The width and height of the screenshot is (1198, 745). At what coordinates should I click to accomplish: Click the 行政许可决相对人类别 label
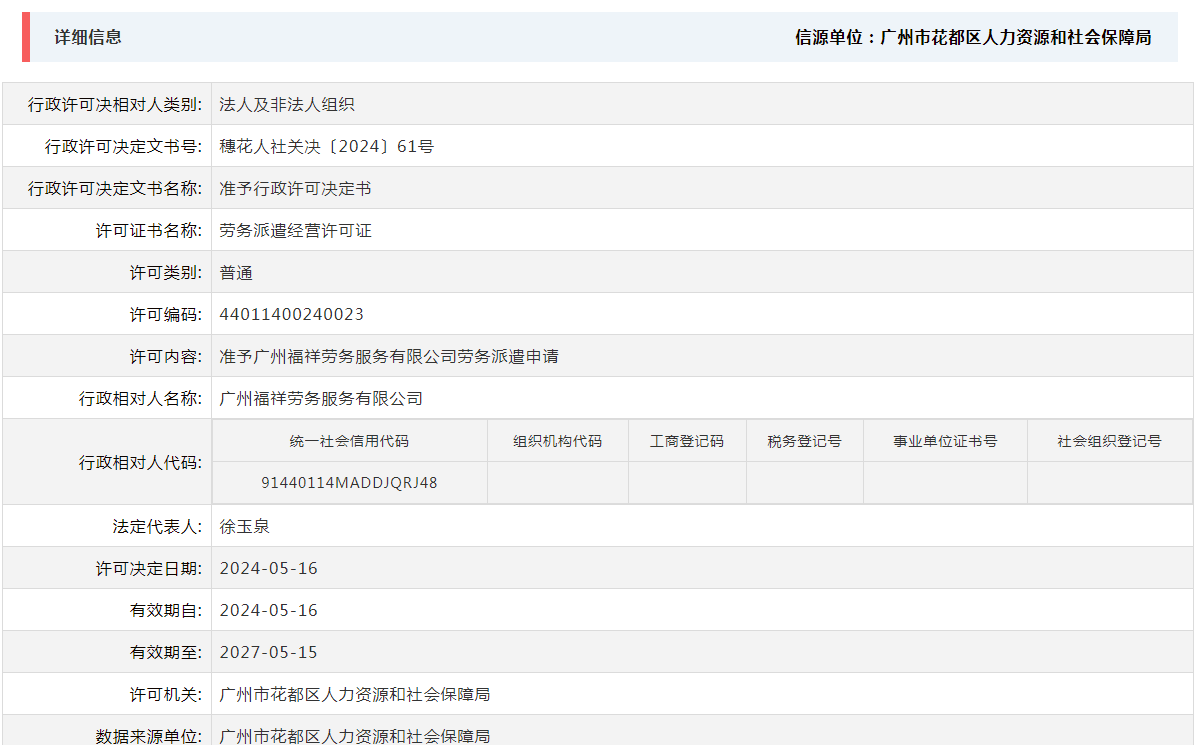(115, 105)
